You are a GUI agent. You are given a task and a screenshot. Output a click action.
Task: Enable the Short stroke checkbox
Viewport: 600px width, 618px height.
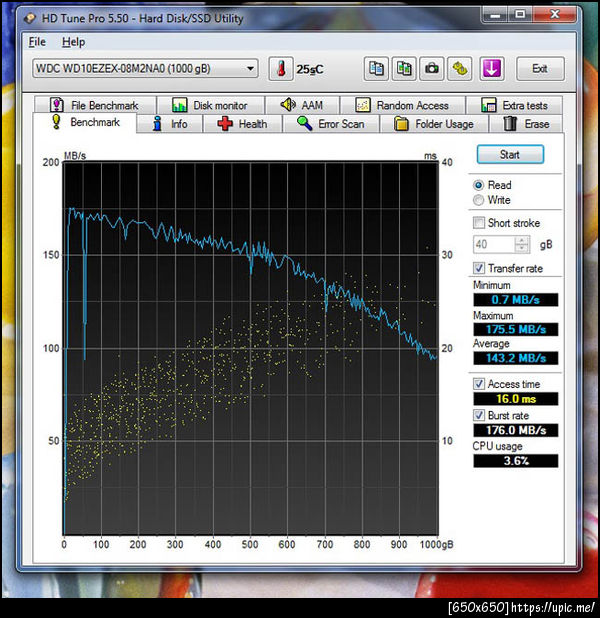pos(479,223)
